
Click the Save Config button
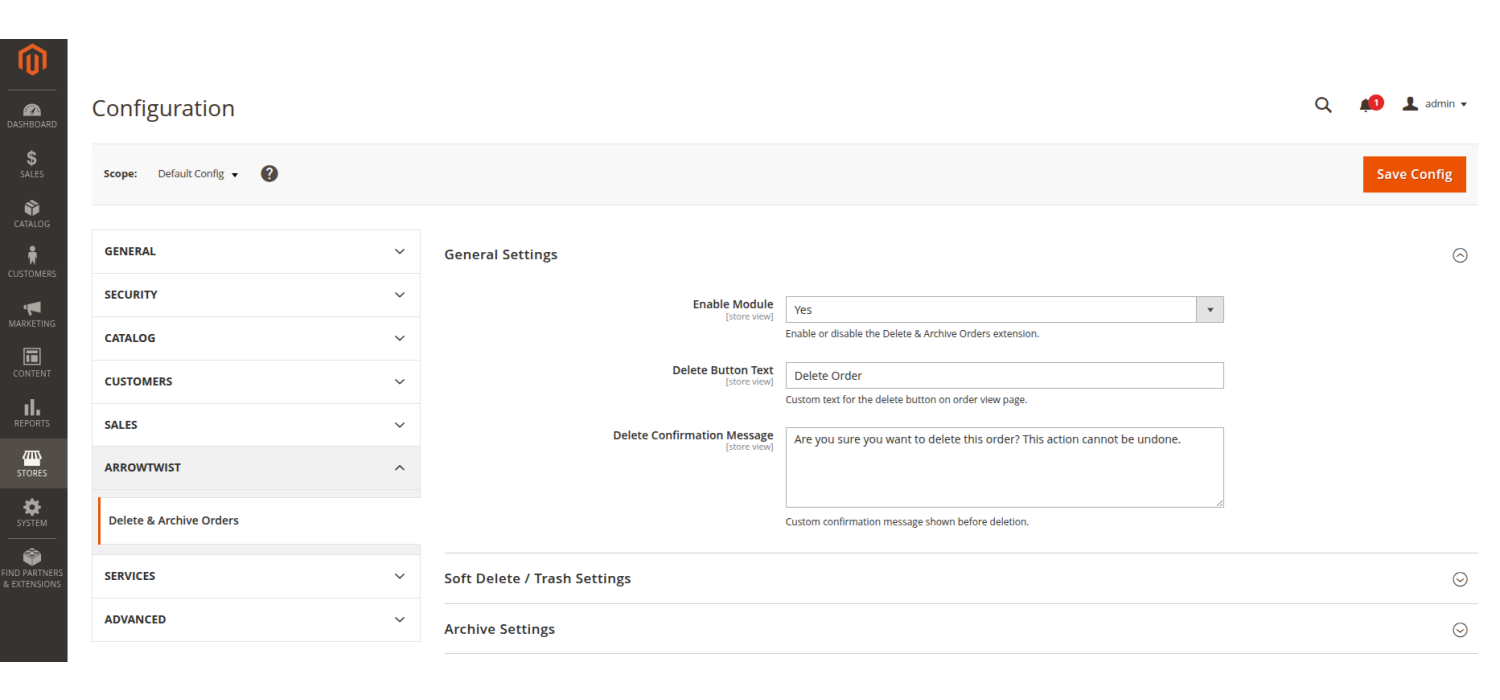pos(1413,174)
